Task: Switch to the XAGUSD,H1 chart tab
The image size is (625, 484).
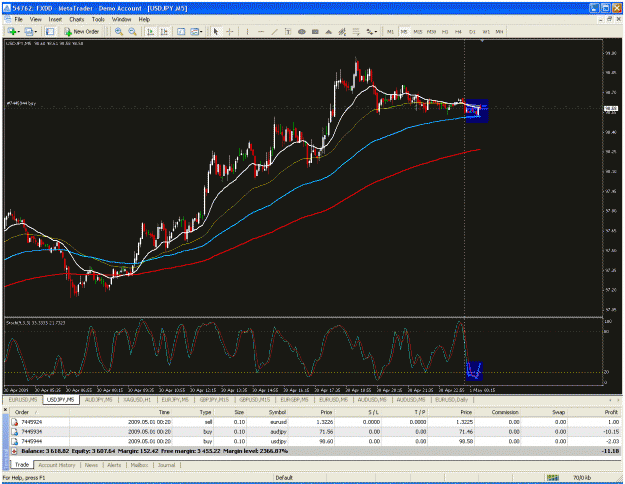Action: (x=137, y=399)
